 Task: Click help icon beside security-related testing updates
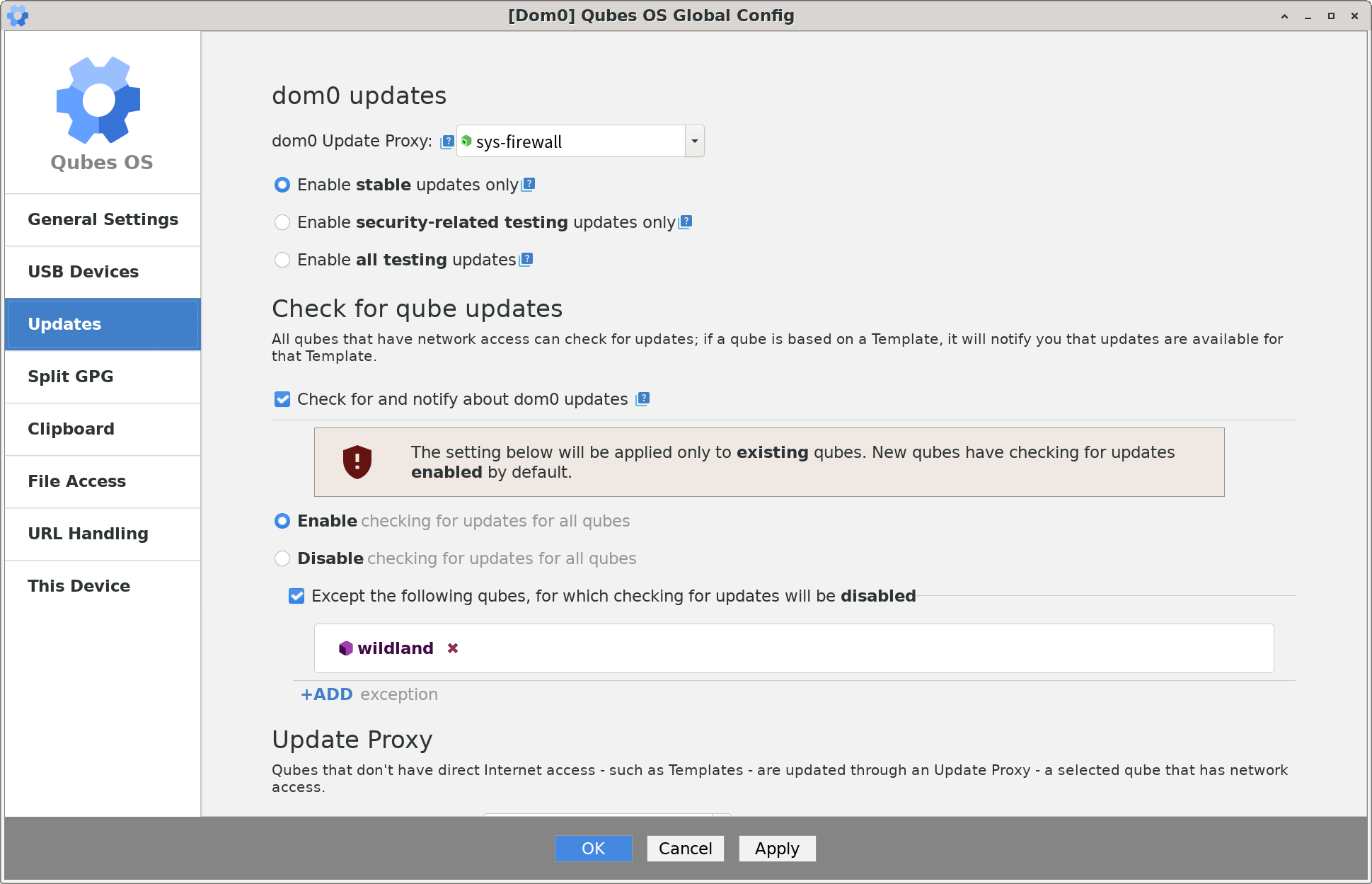click(686, 222)
